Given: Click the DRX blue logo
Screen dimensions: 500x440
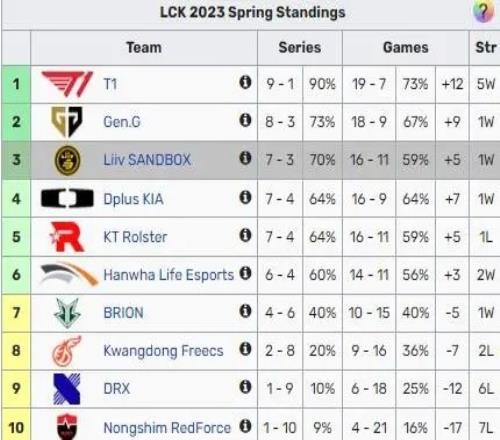Looking at the screenshot, I should tap(67, 389).
